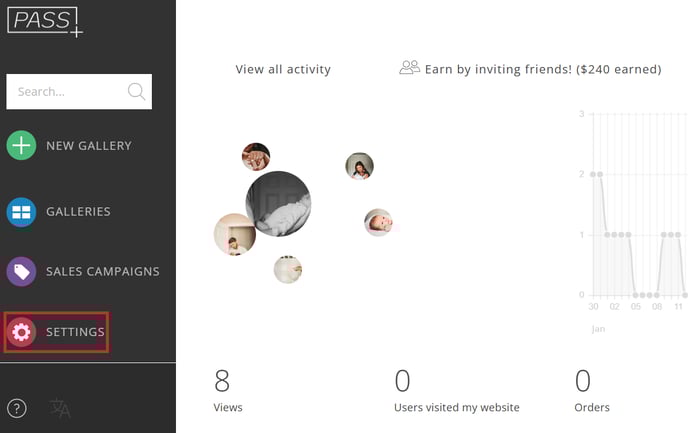Screen dimensions: 688x433
Task: Open the woman portrait circle thumbnail
Action: click(359, 166)
